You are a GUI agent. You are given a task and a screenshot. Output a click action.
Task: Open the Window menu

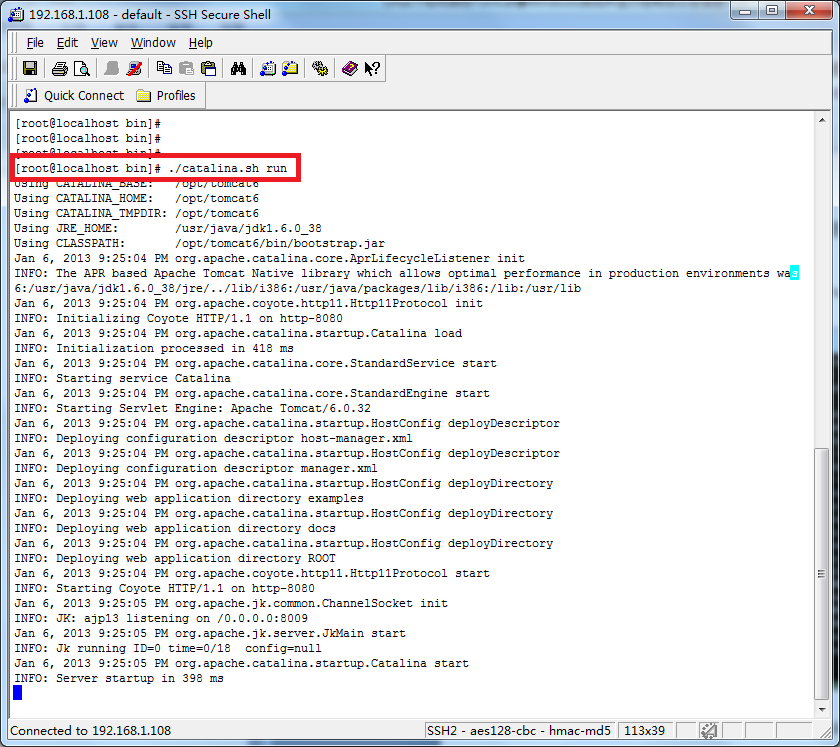tap(153, 43)
